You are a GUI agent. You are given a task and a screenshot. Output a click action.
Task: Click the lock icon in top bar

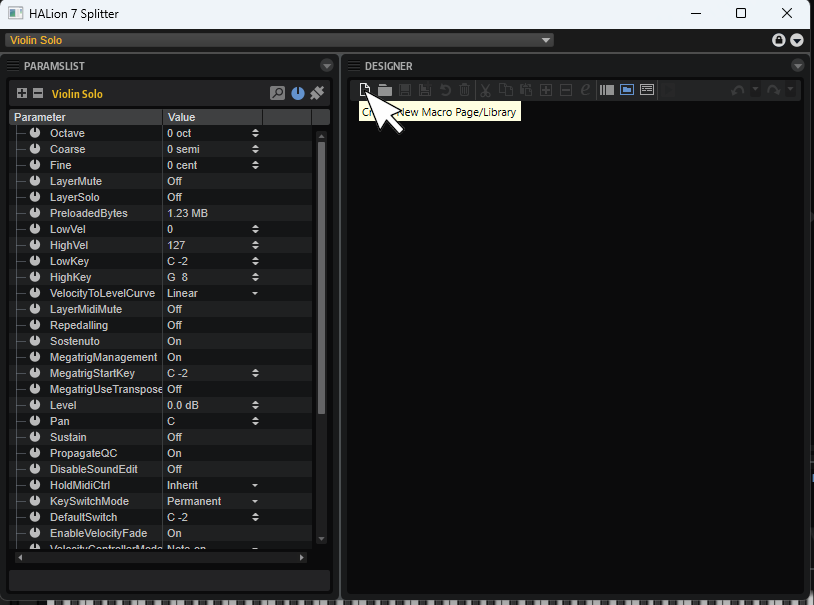[779, 40]
